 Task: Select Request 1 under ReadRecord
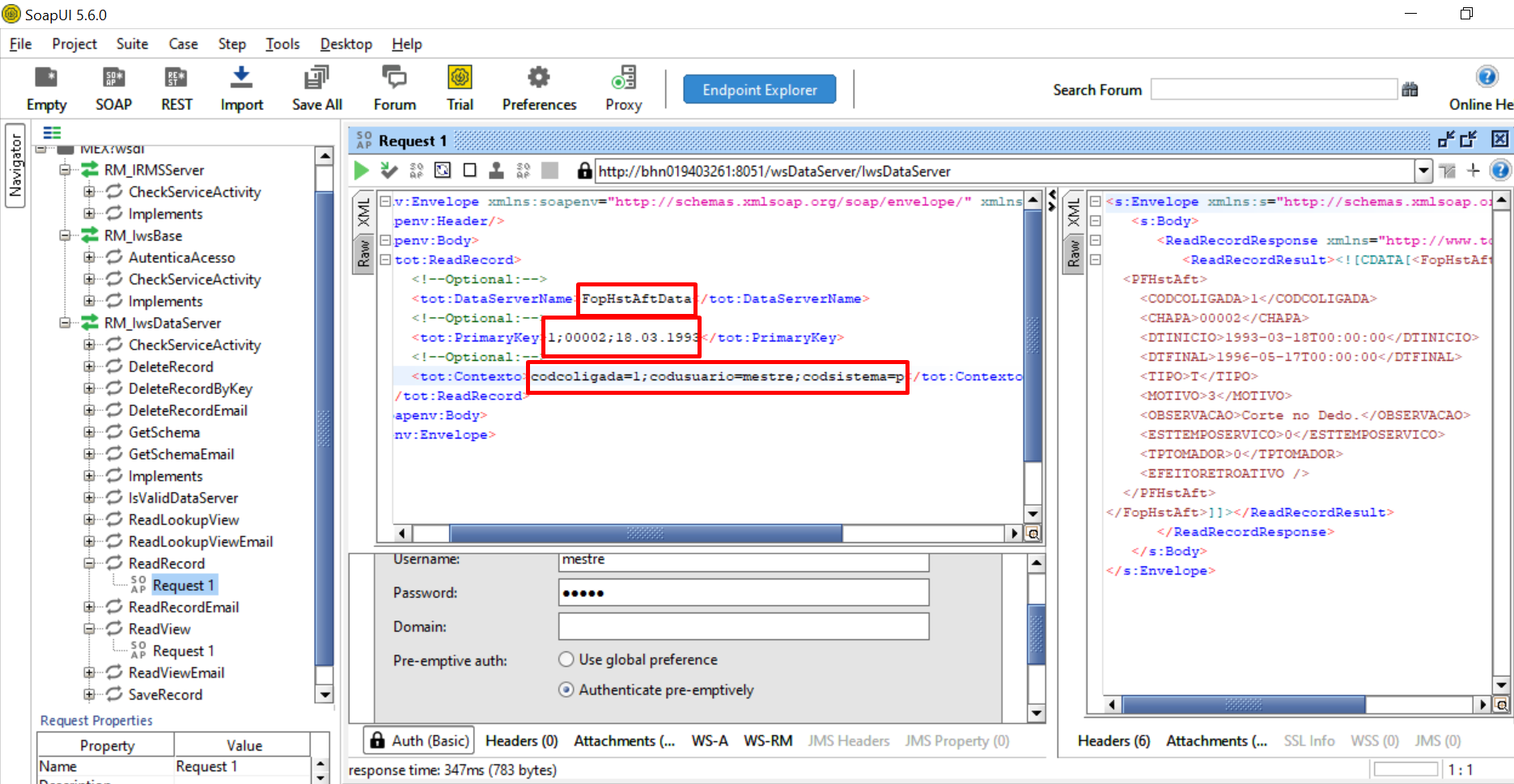[x=184, y=585]
